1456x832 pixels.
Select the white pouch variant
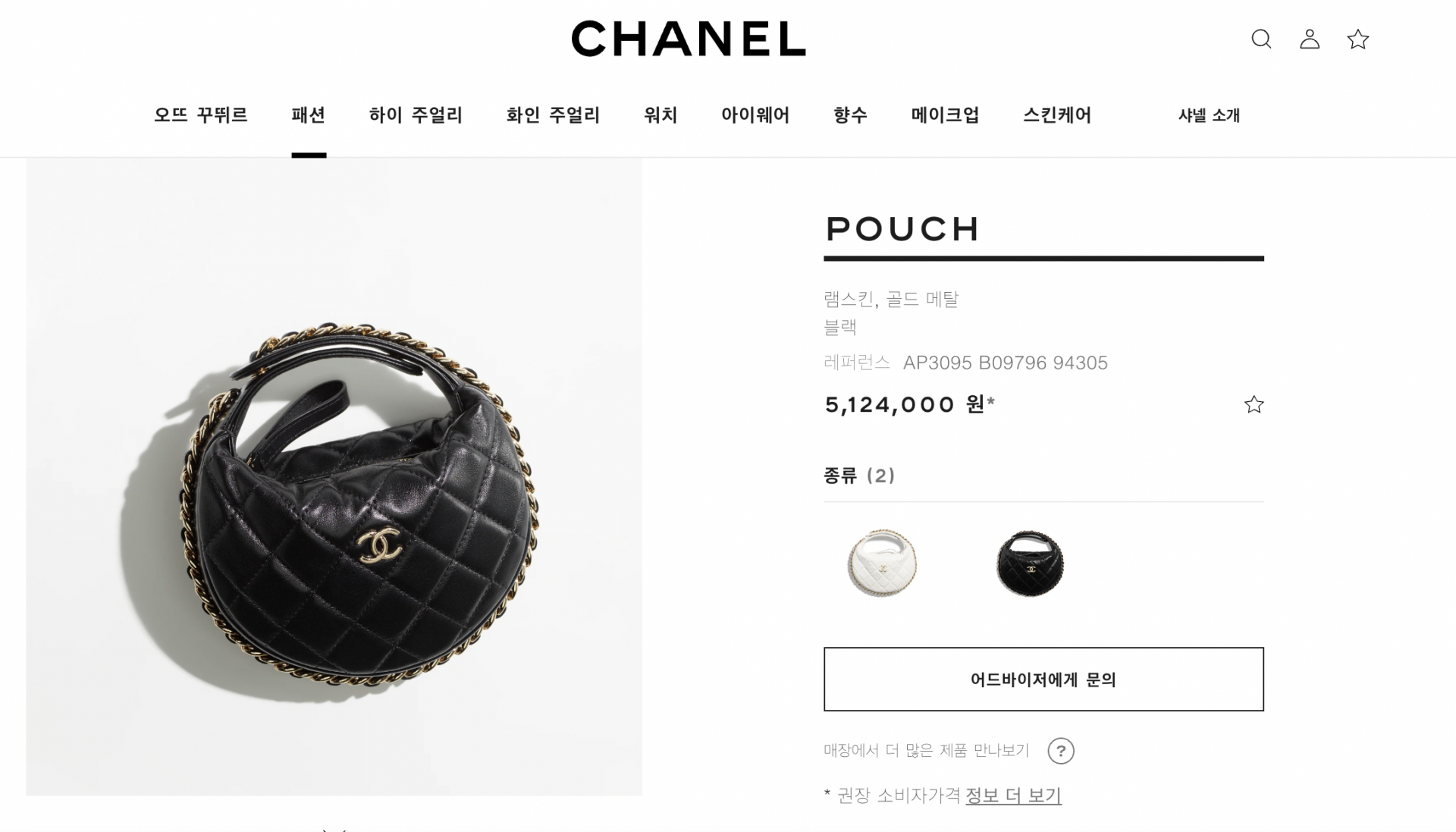click(x=881, y=563)
